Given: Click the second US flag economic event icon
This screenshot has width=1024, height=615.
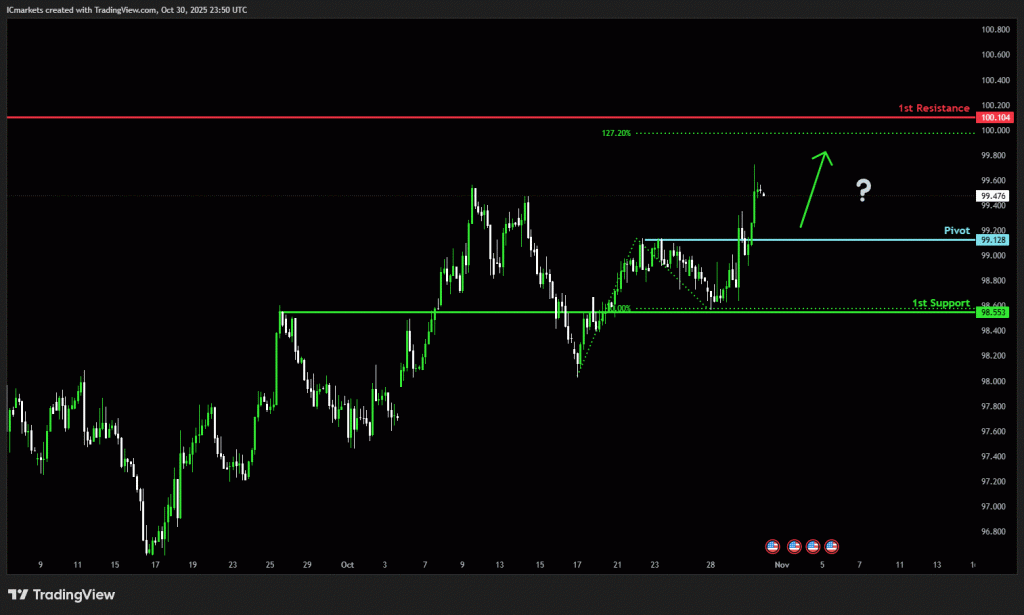Looking at the screenshot, I should click(x=794, y=546).
